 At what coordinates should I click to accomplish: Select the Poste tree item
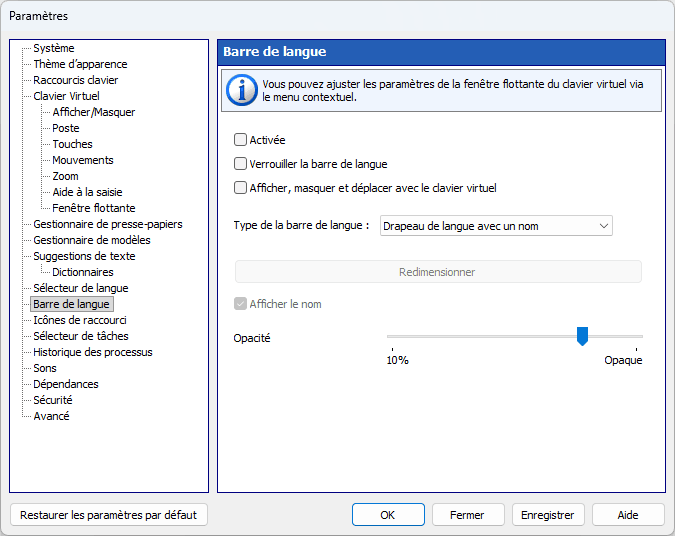pos(66,128)
